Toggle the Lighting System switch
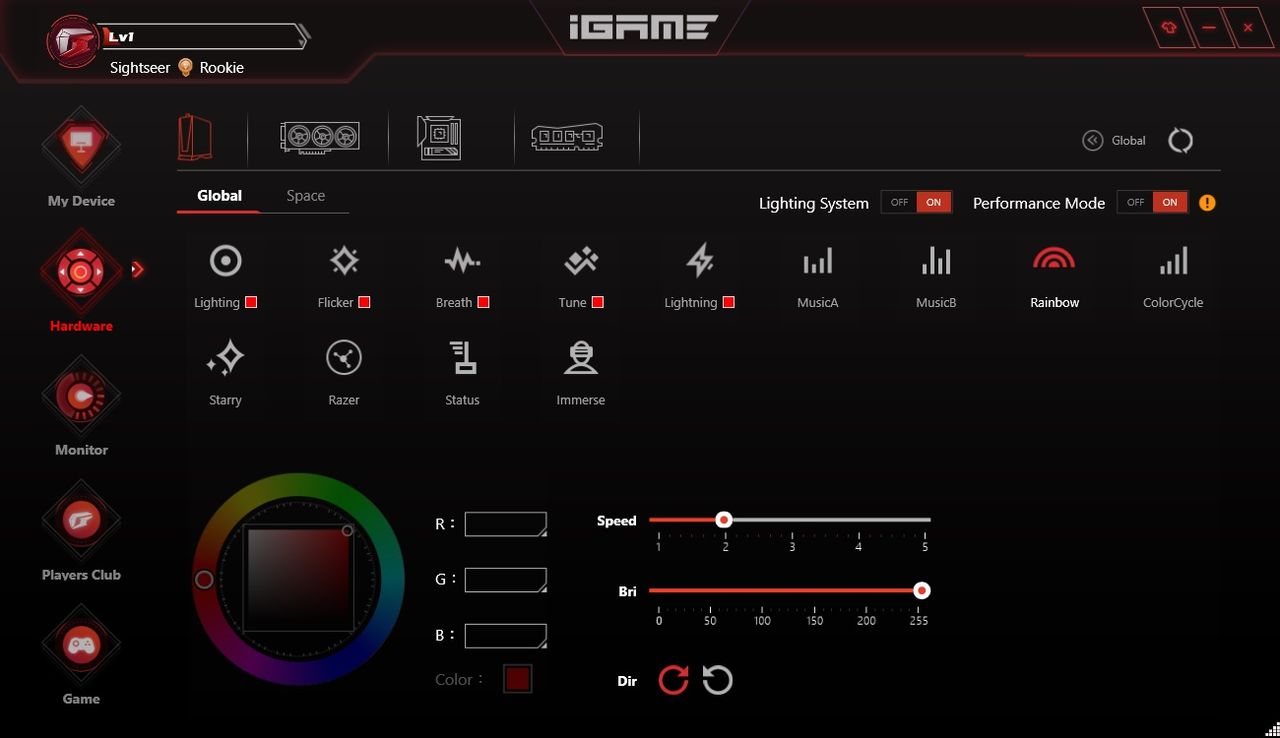 point(916,202)
